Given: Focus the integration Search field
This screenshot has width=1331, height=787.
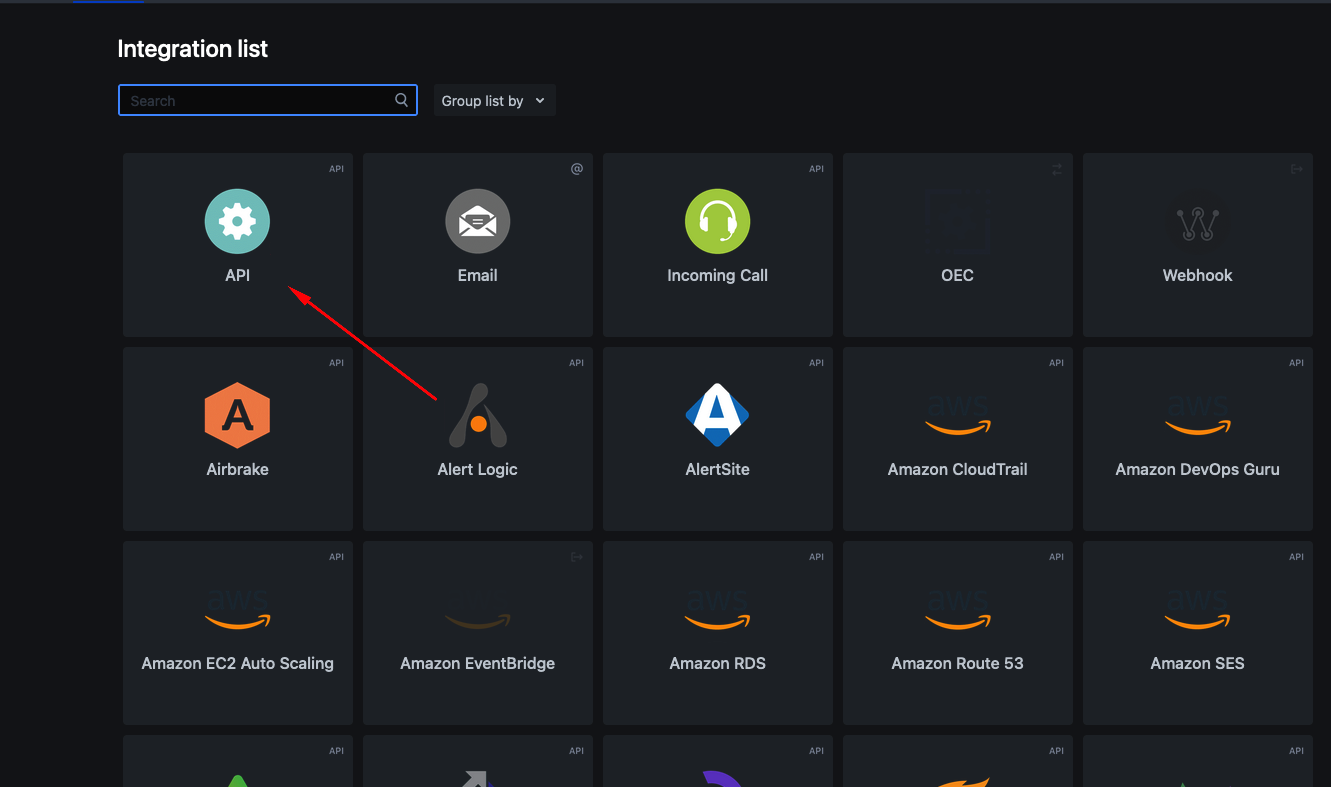Looking at the screenshot, I should point(268,100).
